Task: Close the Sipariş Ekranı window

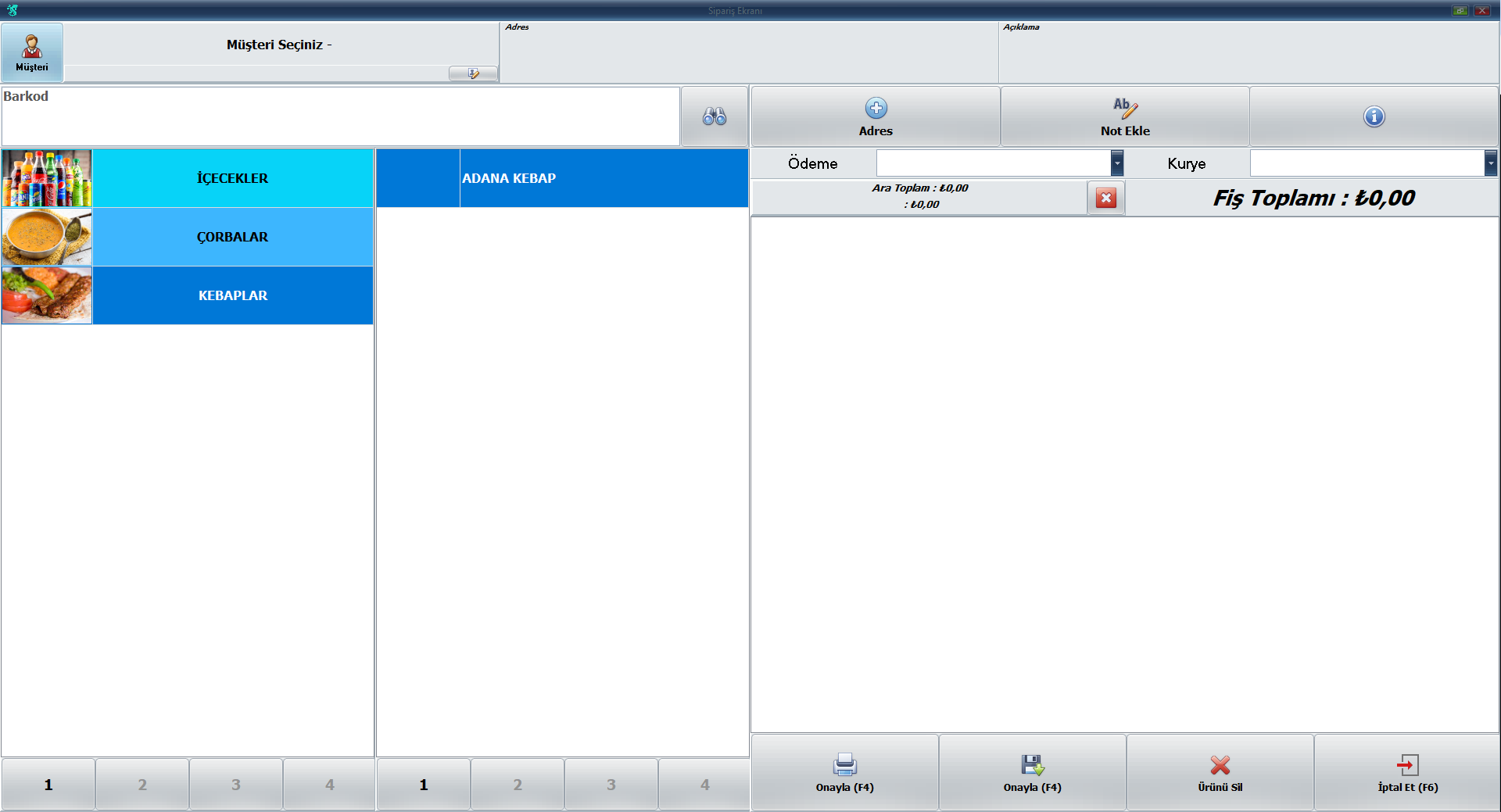Action: [x=1481, y=10]
